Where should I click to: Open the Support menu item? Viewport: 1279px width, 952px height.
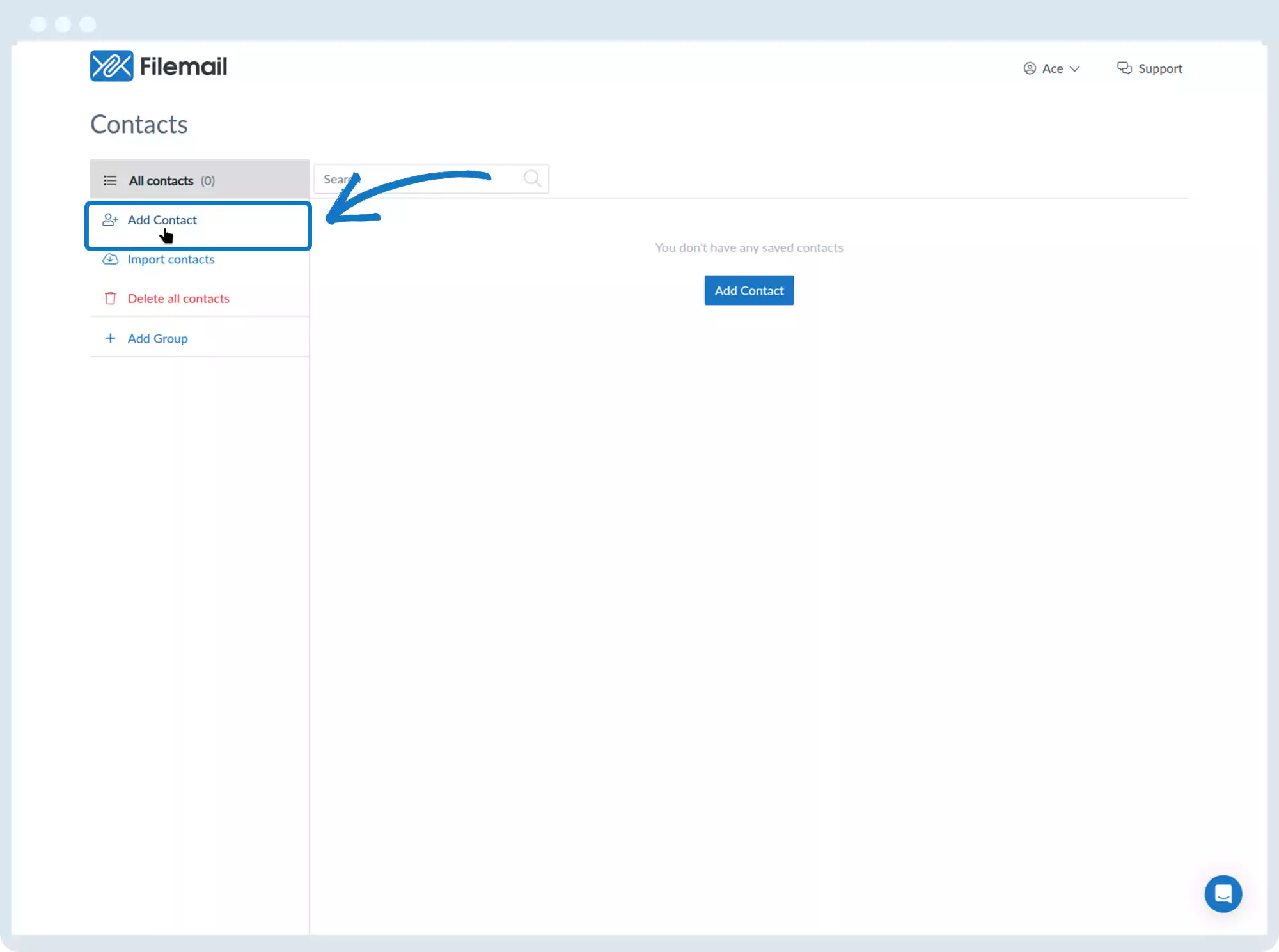tap(1159, 68)
